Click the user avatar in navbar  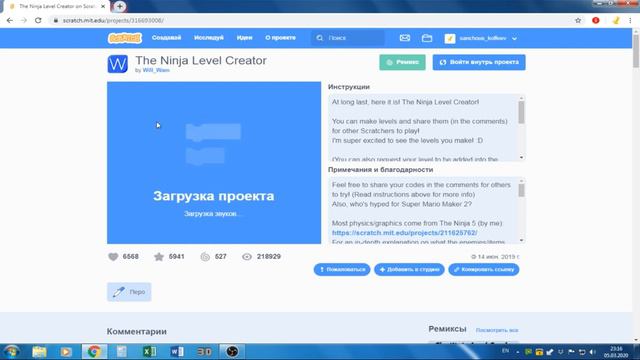(450, 38)
